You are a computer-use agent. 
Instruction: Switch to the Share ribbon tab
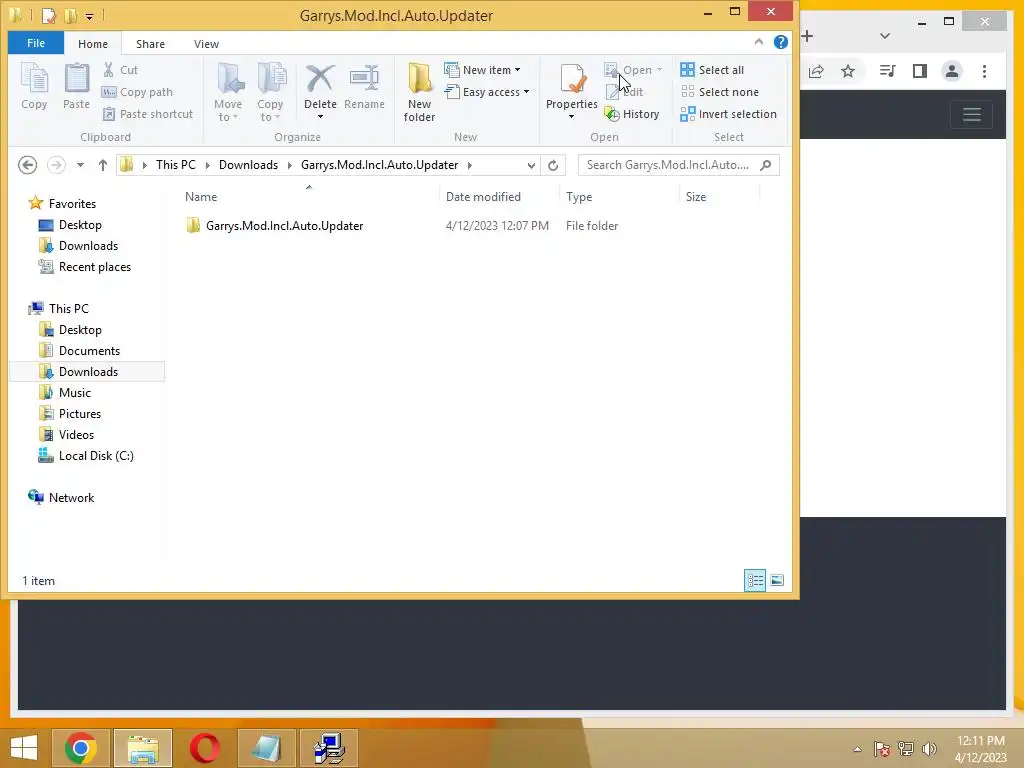pos(150,44)
